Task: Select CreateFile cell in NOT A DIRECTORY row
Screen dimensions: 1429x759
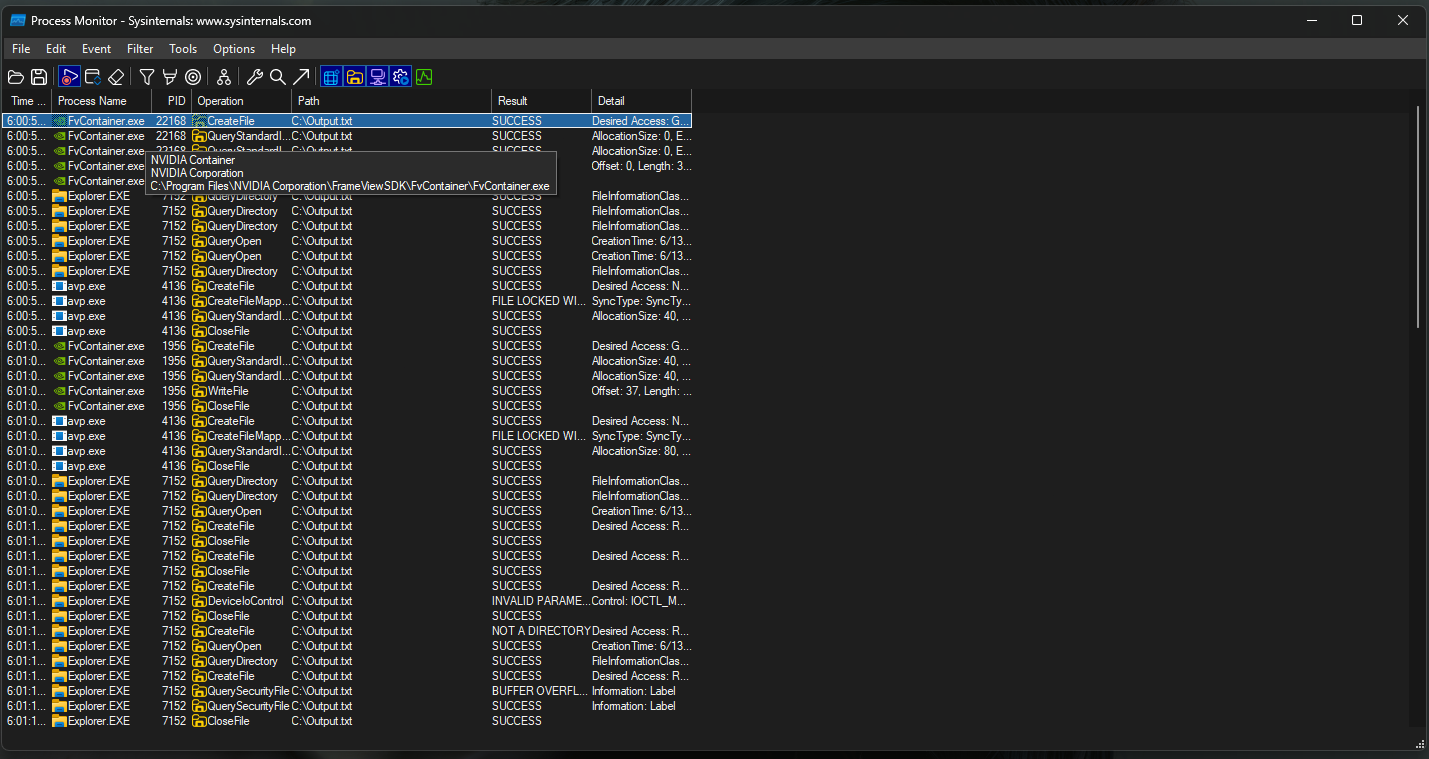Action: (x=231, y=631)
